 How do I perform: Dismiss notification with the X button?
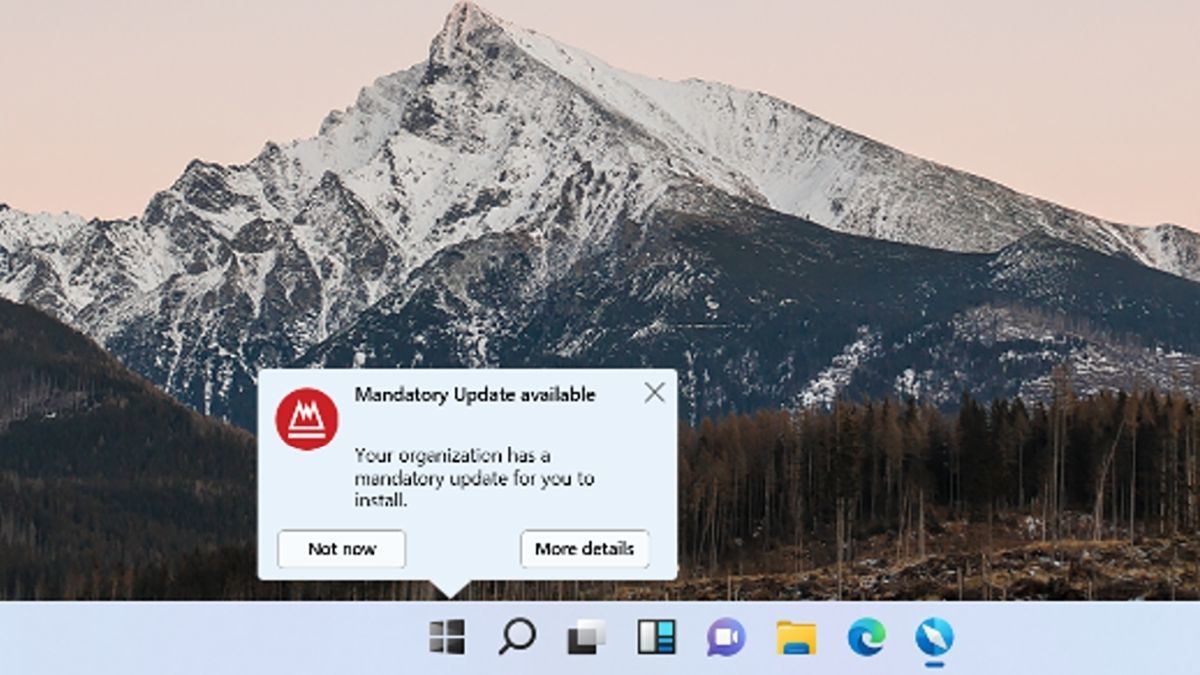pos(654,392)
